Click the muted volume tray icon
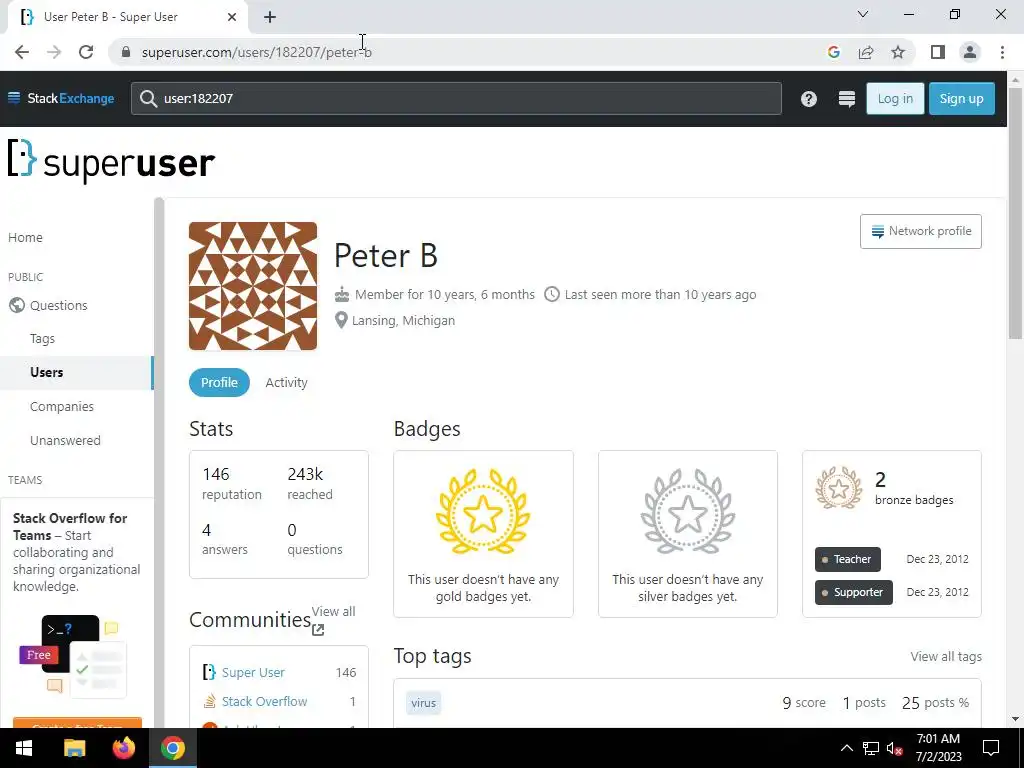1024x768 pixels. click(895, 748)
